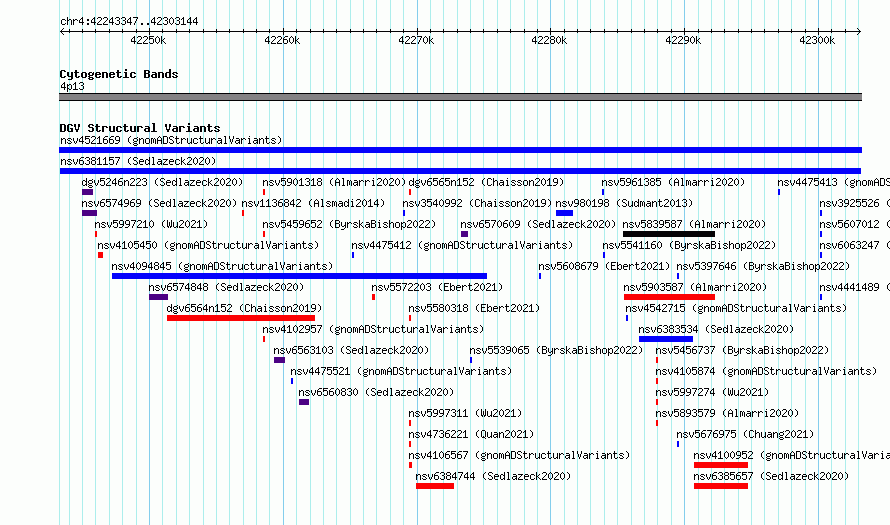Open nsv6563103 (Sedlazeck2020) label
The width and height of the screenshot is (890, 525).
click(351, 350)
